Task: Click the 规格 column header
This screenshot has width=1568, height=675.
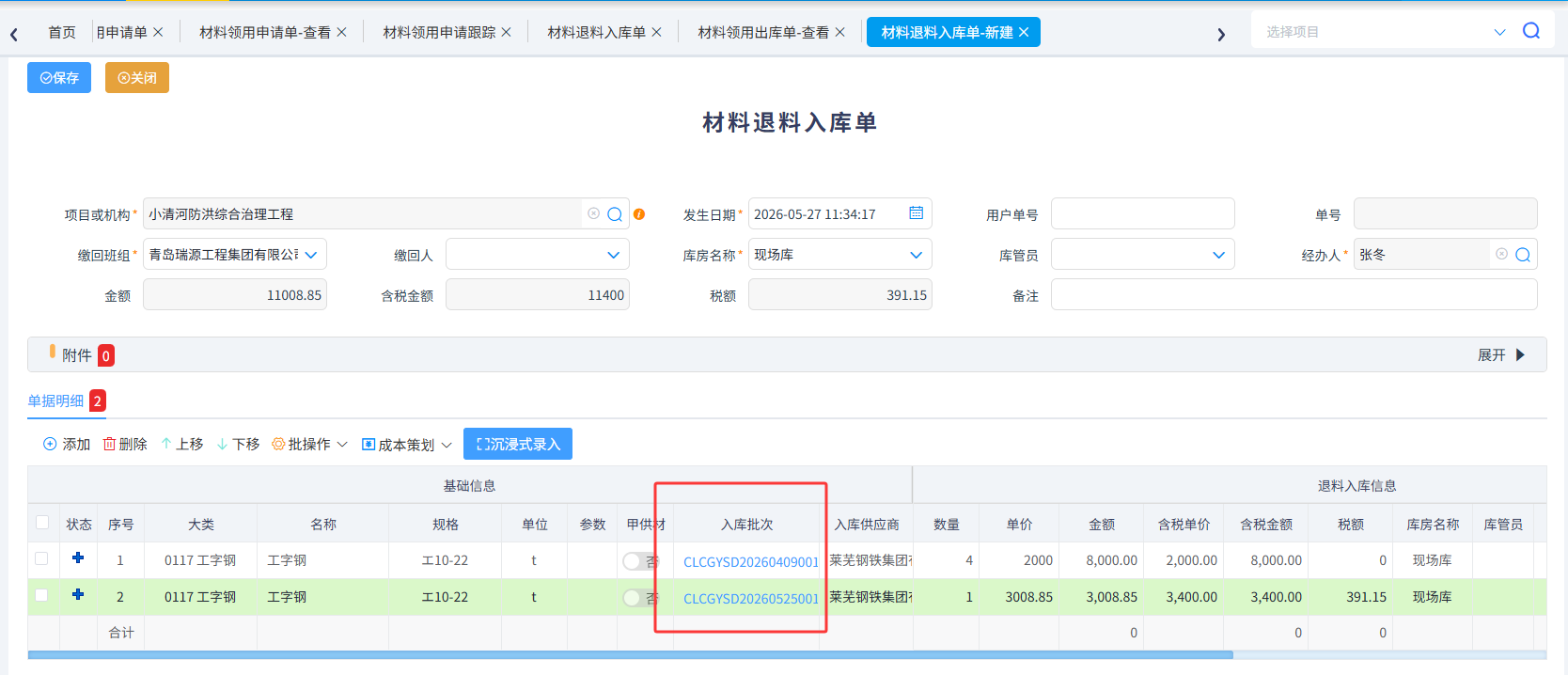Action: pyautogui.click(x=446, y=524)
